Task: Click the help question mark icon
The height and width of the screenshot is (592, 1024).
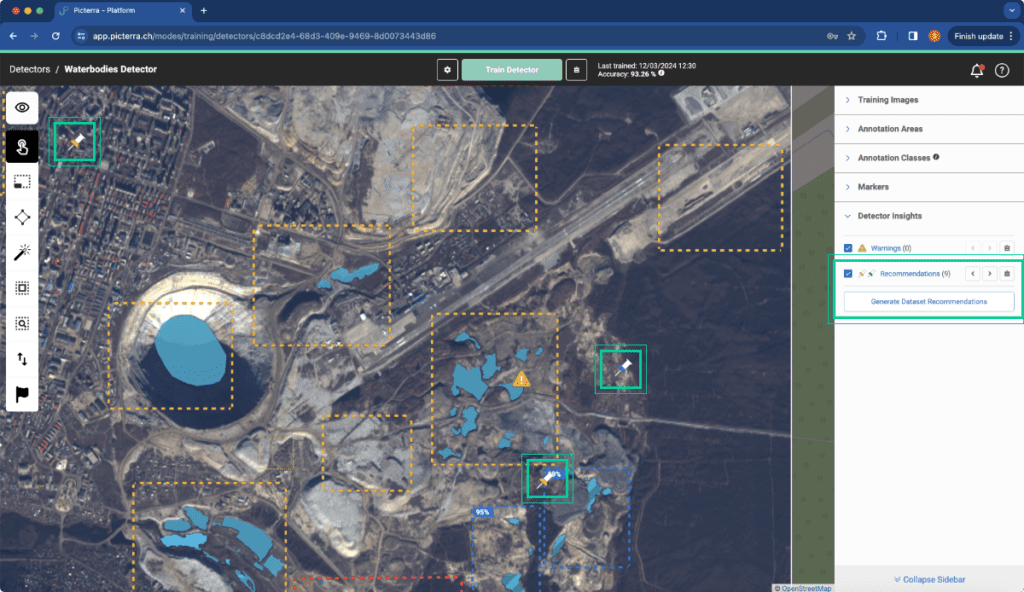Action: pyautogui.click(x=1002, y=71)
